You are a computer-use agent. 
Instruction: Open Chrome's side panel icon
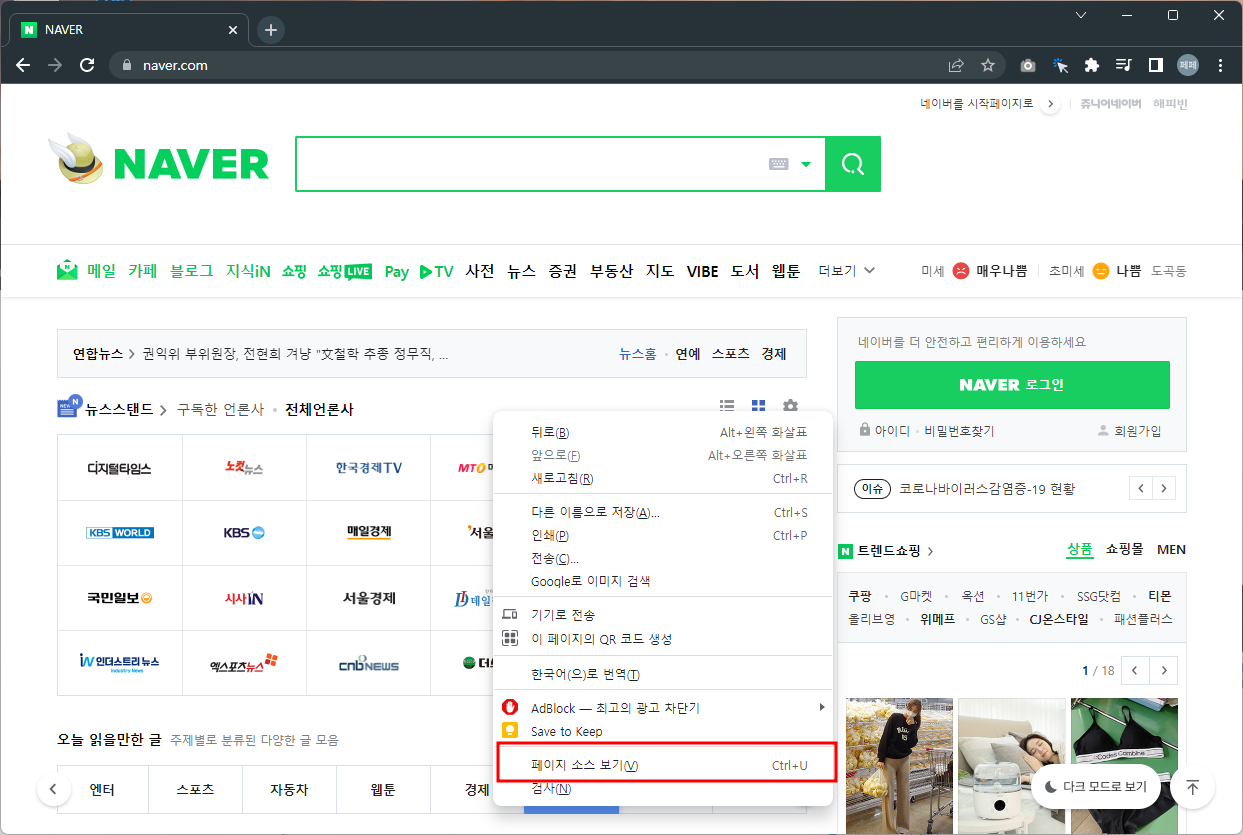[x=1155, y=64]
